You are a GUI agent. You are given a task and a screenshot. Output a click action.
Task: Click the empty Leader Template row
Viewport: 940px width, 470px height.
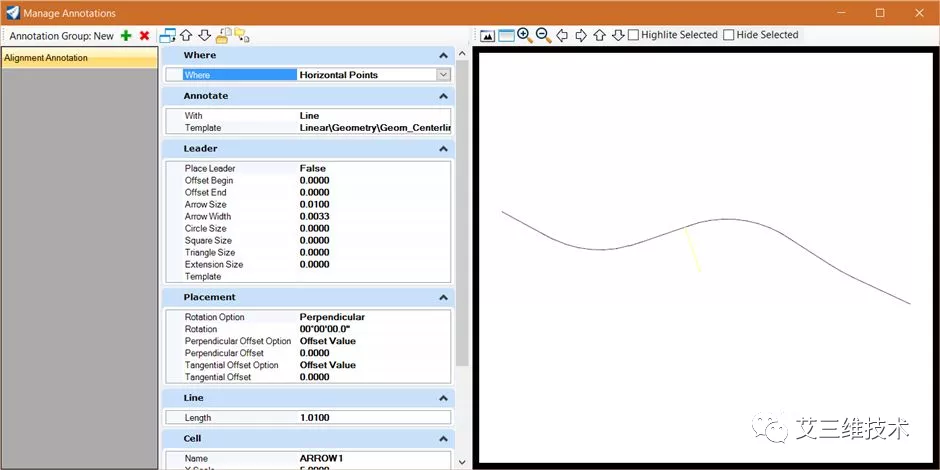click(x=308, y=276)
